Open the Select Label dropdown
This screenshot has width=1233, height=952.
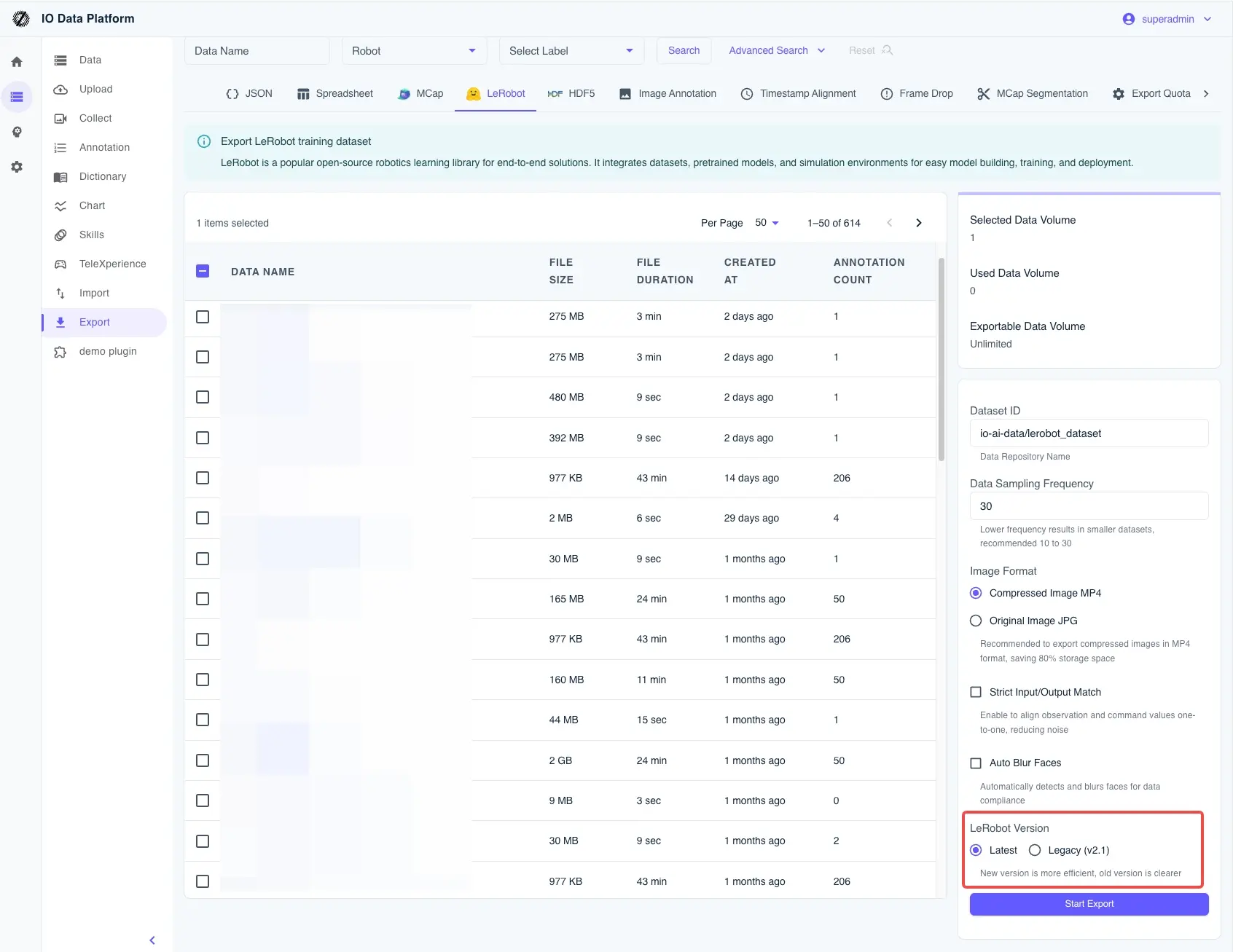pyautogui.click(x=571, y=51)
